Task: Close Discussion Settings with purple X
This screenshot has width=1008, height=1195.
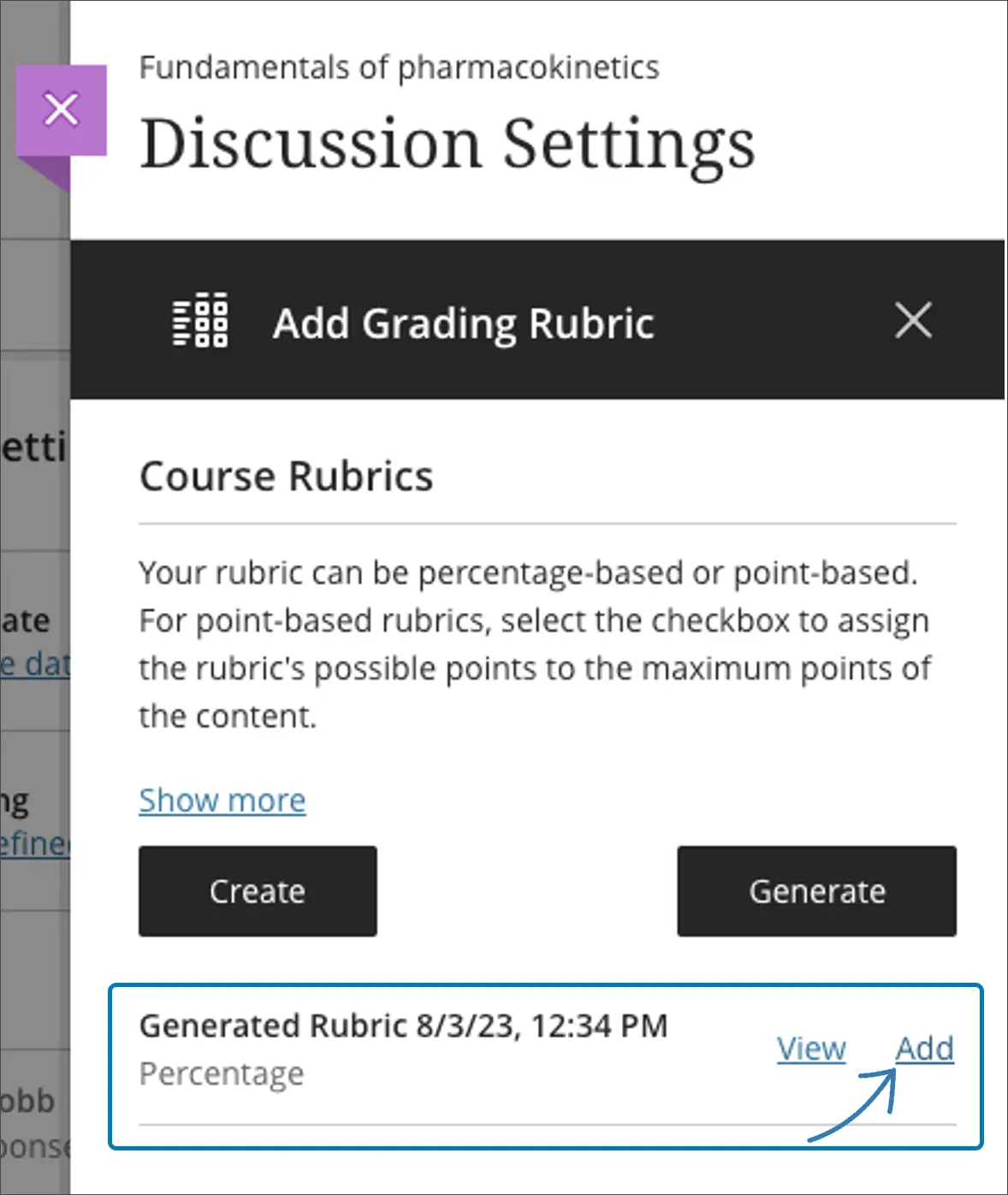Action: (x=61, y=110)
